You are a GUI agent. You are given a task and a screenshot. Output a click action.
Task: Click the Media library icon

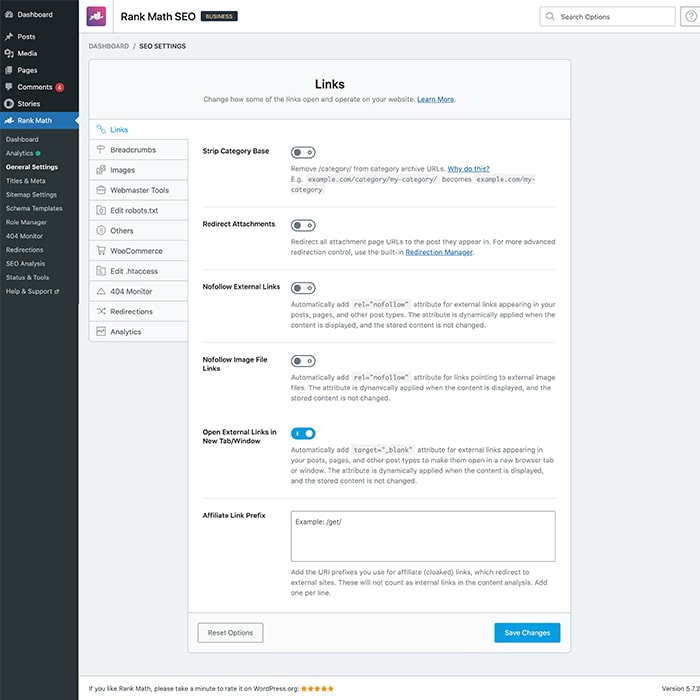(9, 53)
